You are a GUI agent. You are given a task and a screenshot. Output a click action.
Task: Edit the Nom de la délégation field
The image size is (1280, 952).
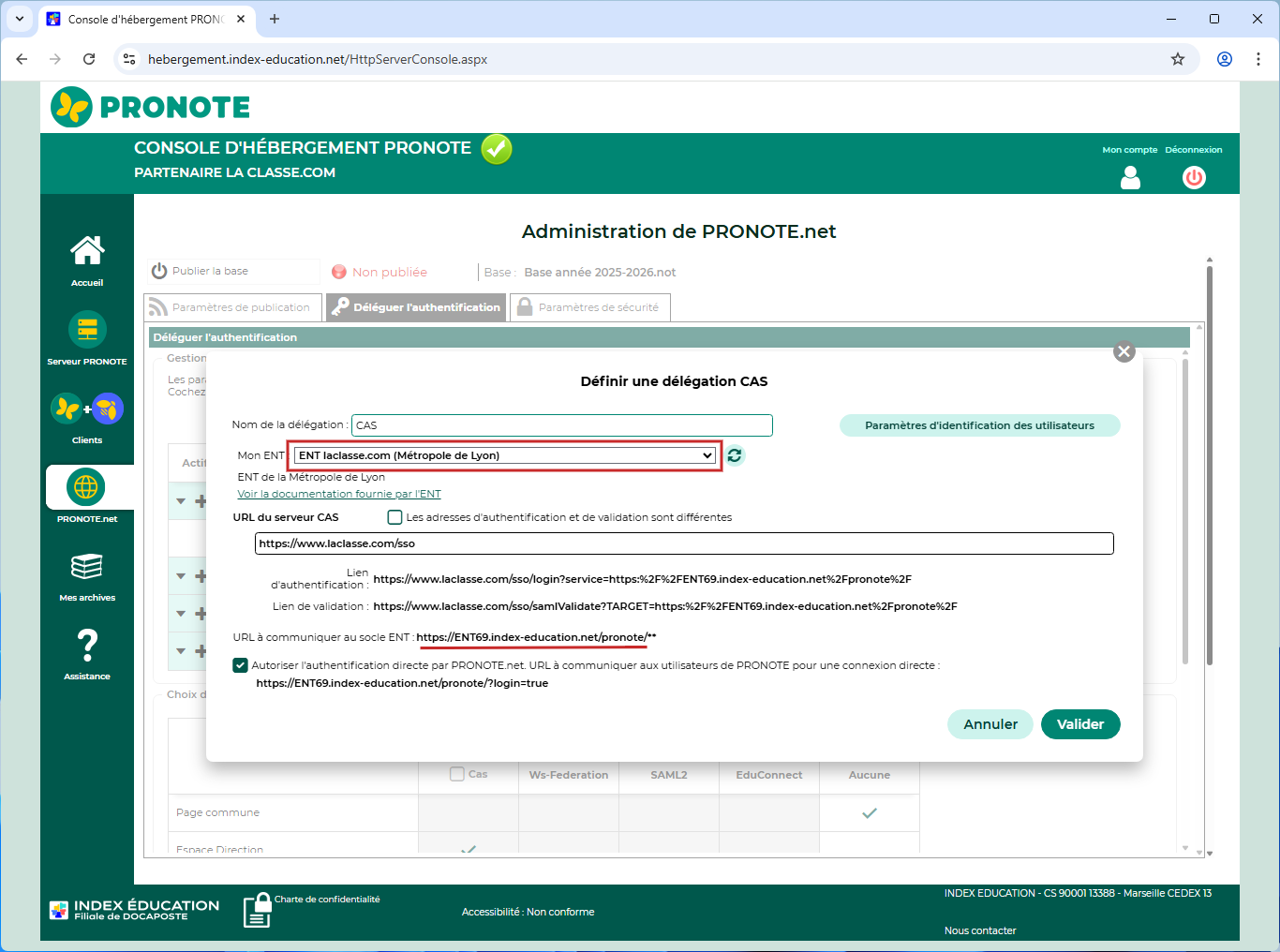click(562, 425)
